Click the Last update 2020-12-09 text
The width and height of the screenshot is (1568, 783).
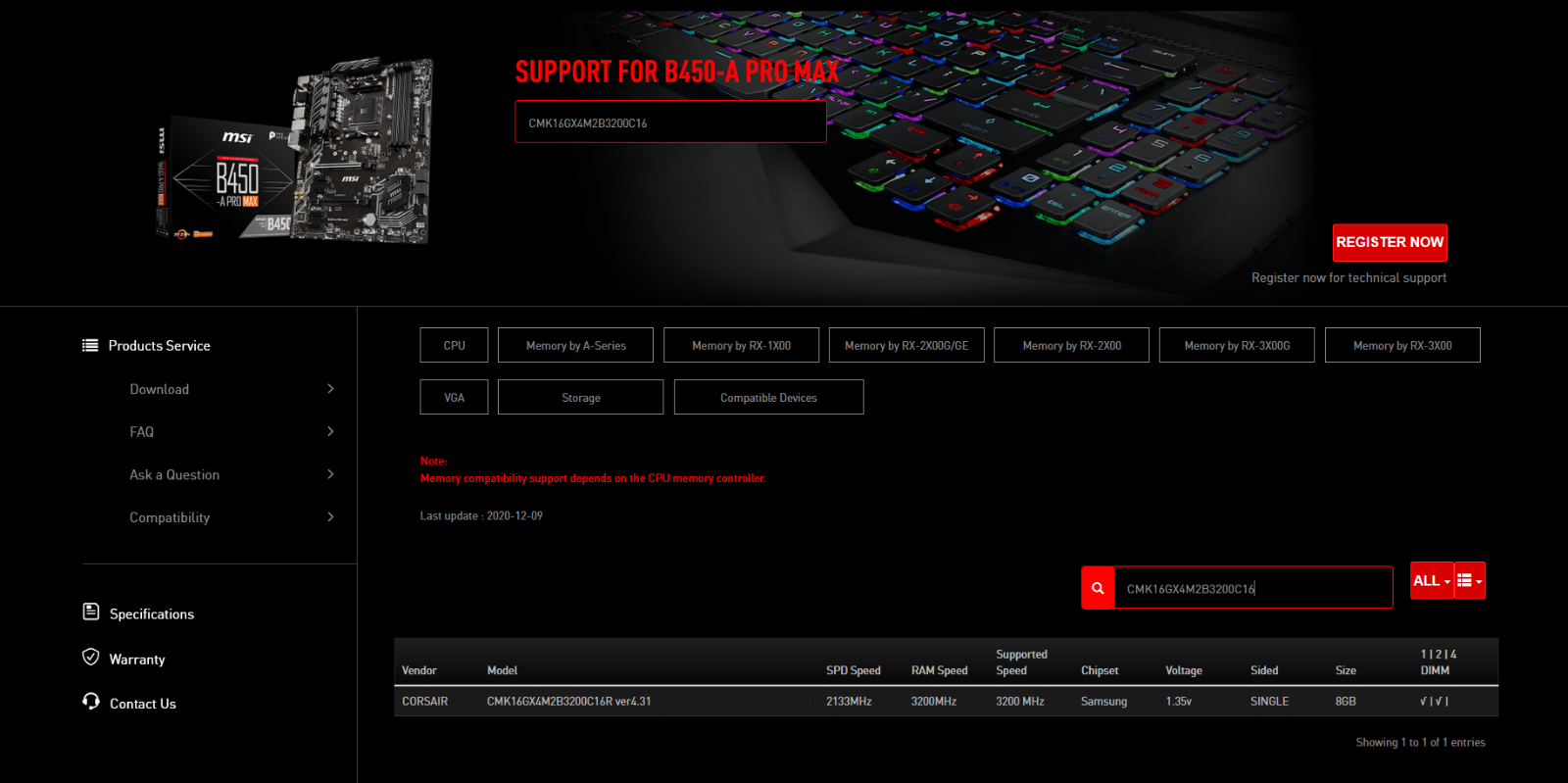tap(481, 515)
